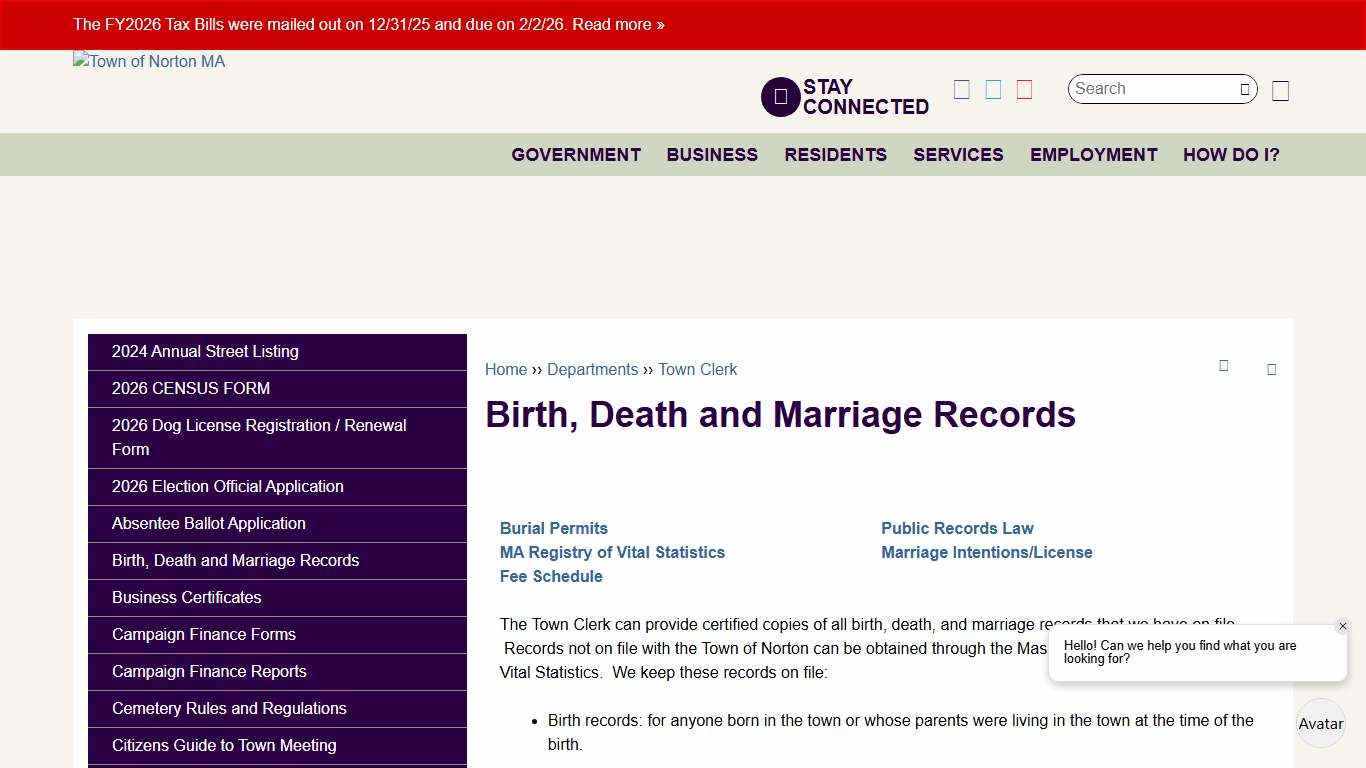Open the EMPLOYMENT menu item
1366x768 pixels.
[1093, 155]
